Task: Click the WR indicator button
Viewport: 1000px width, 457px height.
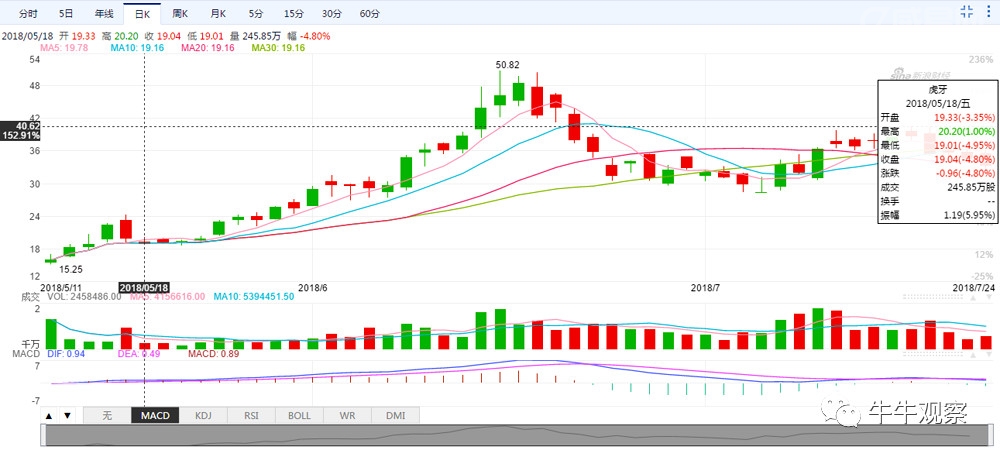Action: 347,415
